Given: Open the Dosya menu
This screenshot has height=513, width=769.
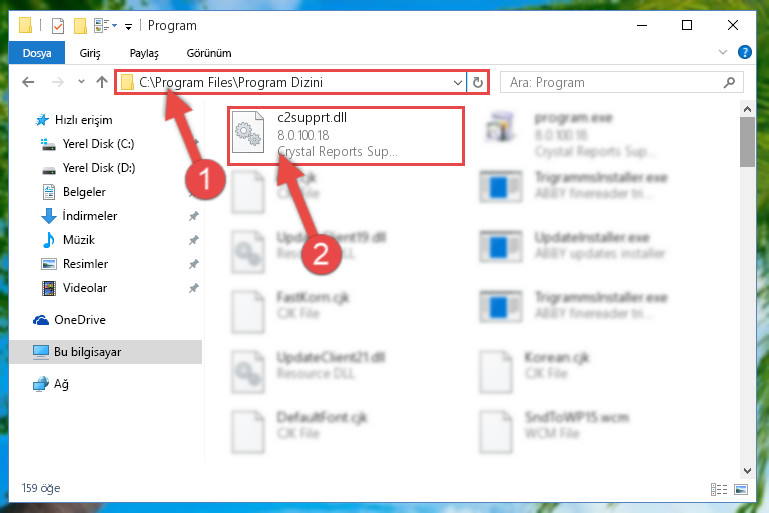Looking at the screenshot, I should tap(37, 53).
